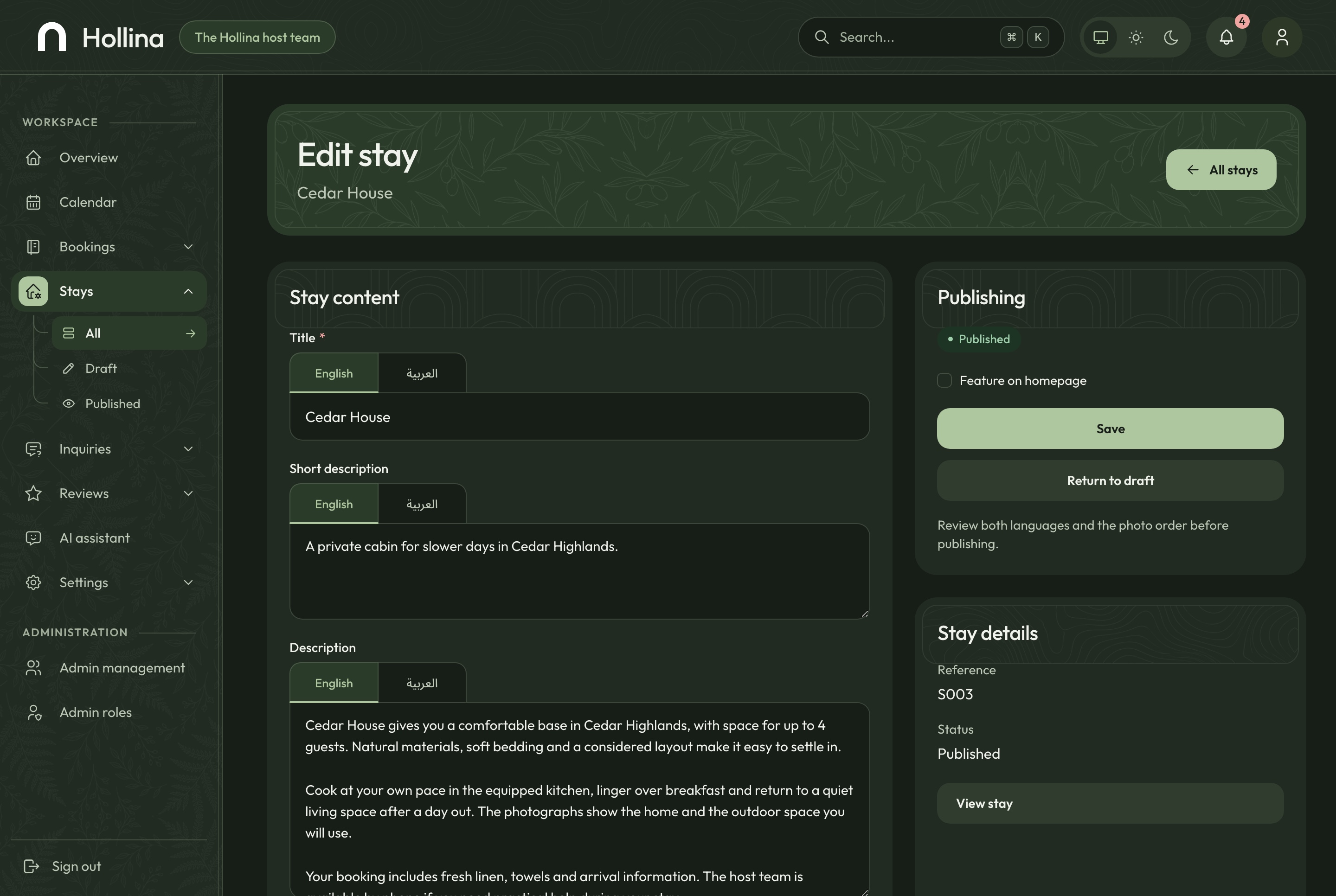Click the Title input with Cedar House
Viewport: 1336px width, 896px height.
[x=579, y=417]
